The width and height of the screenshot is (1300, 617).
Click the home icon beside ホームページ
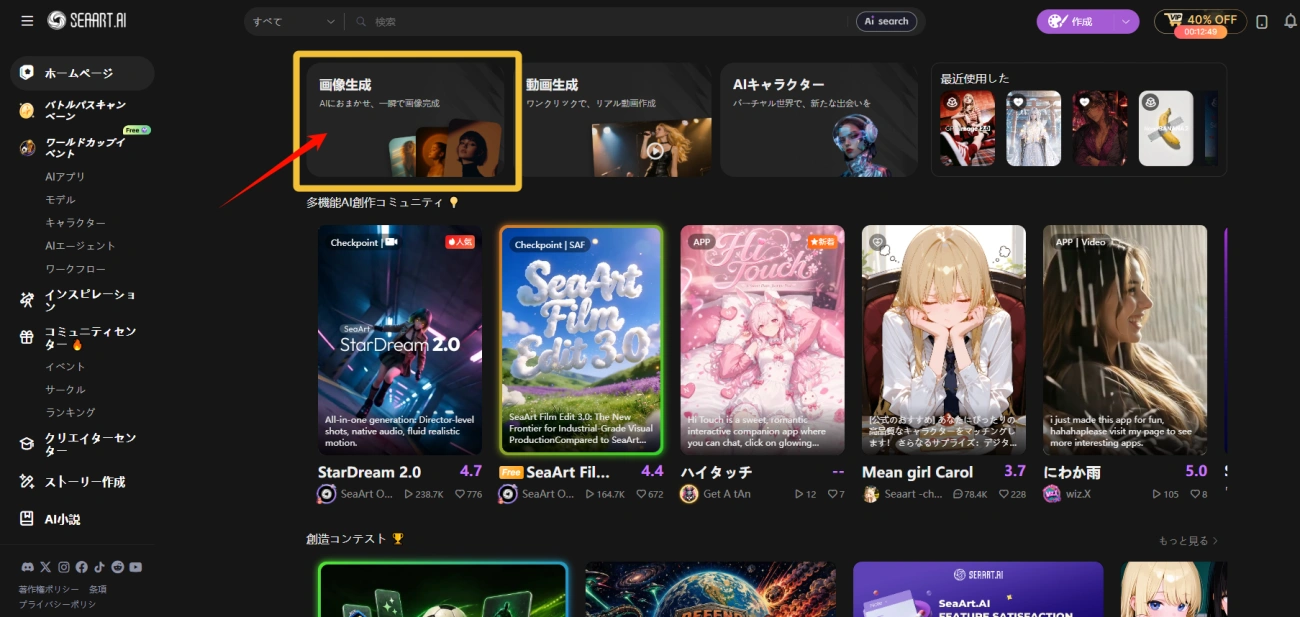coord(27,73)
